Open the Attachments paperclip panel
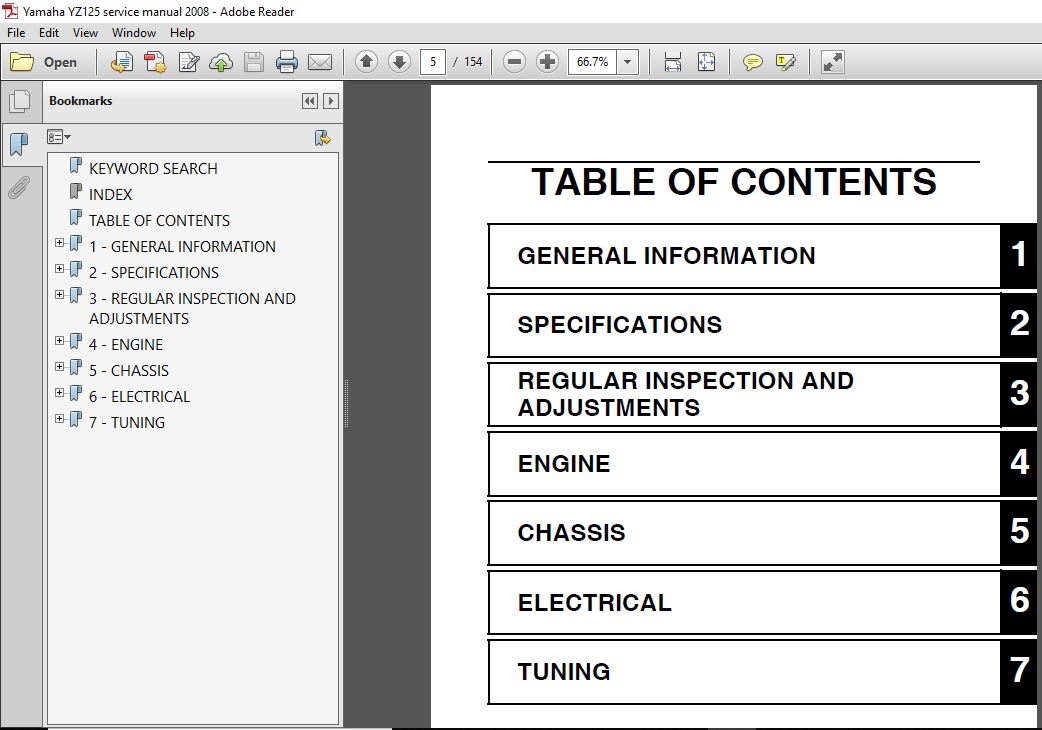The height and width of the screenshot is (730, 1042). point(19,188)
